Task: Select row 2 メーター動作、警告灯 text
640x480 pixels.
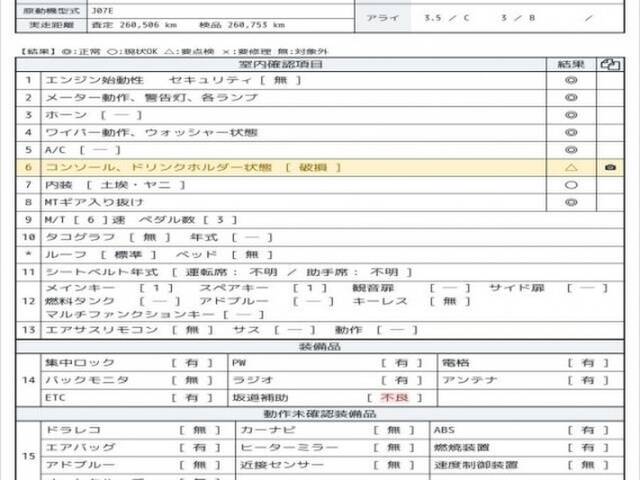Action: tap(151, 98)
